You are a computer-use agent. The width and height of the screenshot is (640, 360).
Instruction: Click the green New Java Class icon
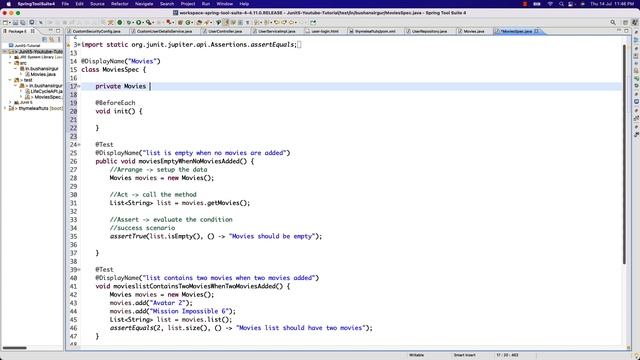pyautogui.click(x=188, y=22)
